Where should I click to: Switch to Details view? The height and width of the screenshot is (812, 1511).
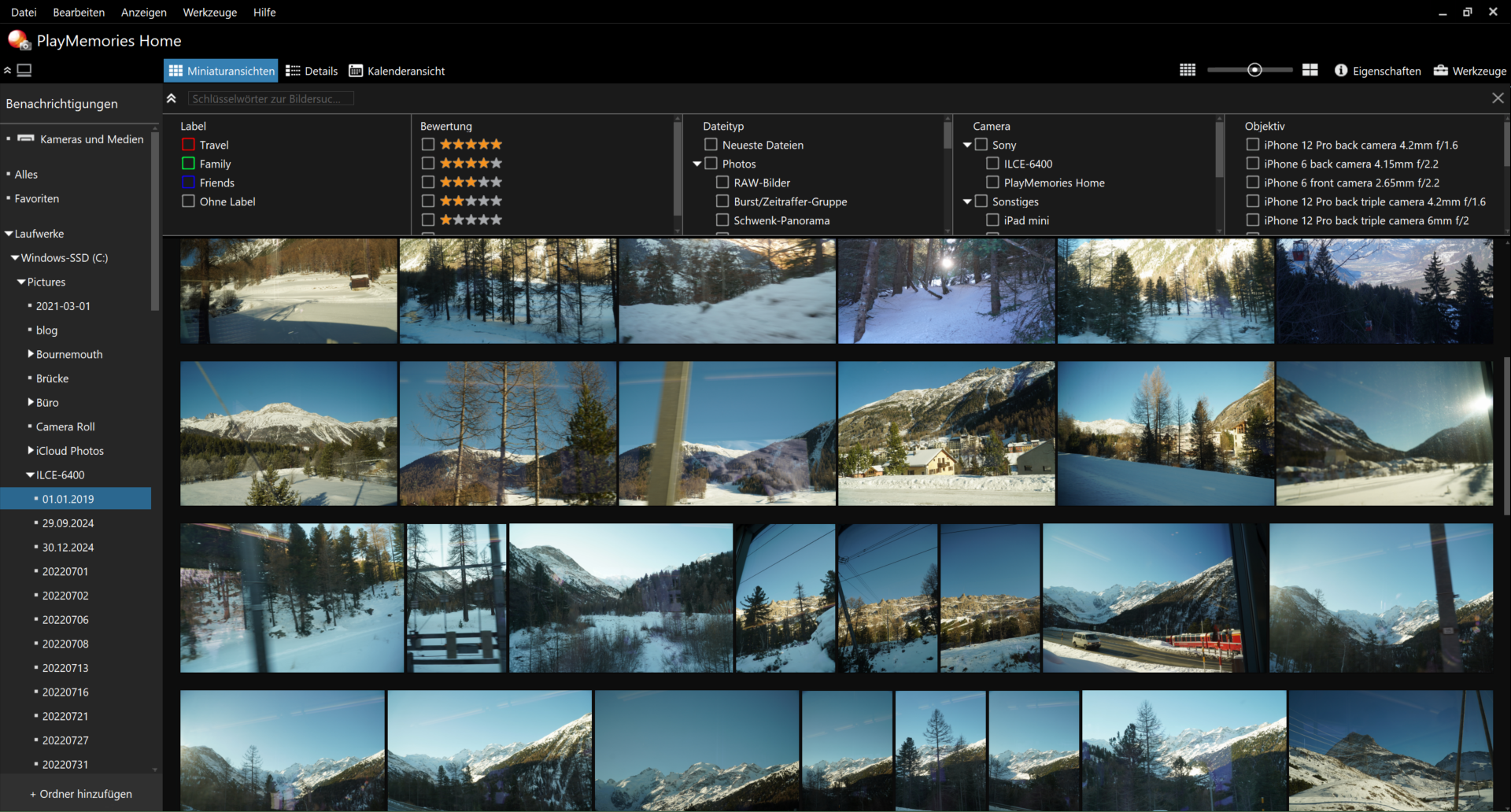coord(312,71)
